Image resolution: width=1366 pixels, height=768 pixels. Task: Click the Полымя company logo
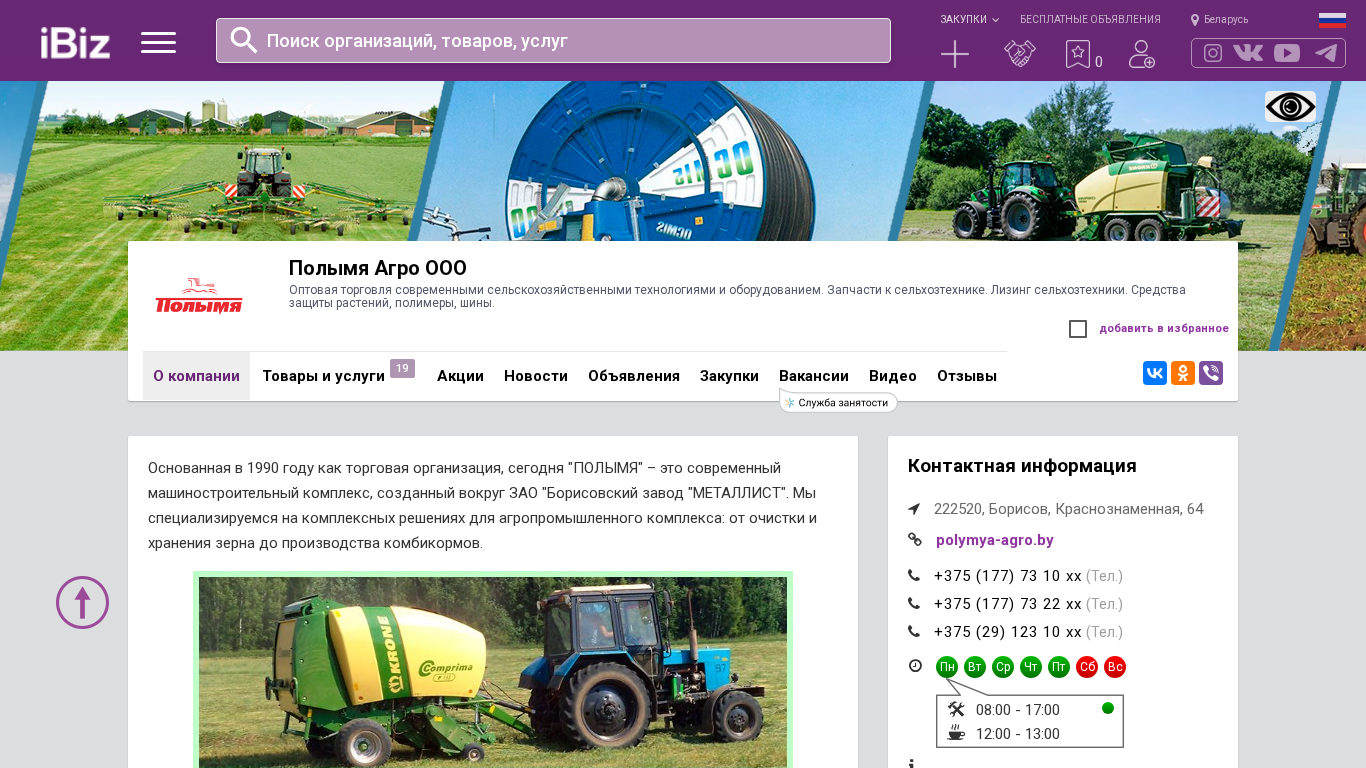point(199,296)
